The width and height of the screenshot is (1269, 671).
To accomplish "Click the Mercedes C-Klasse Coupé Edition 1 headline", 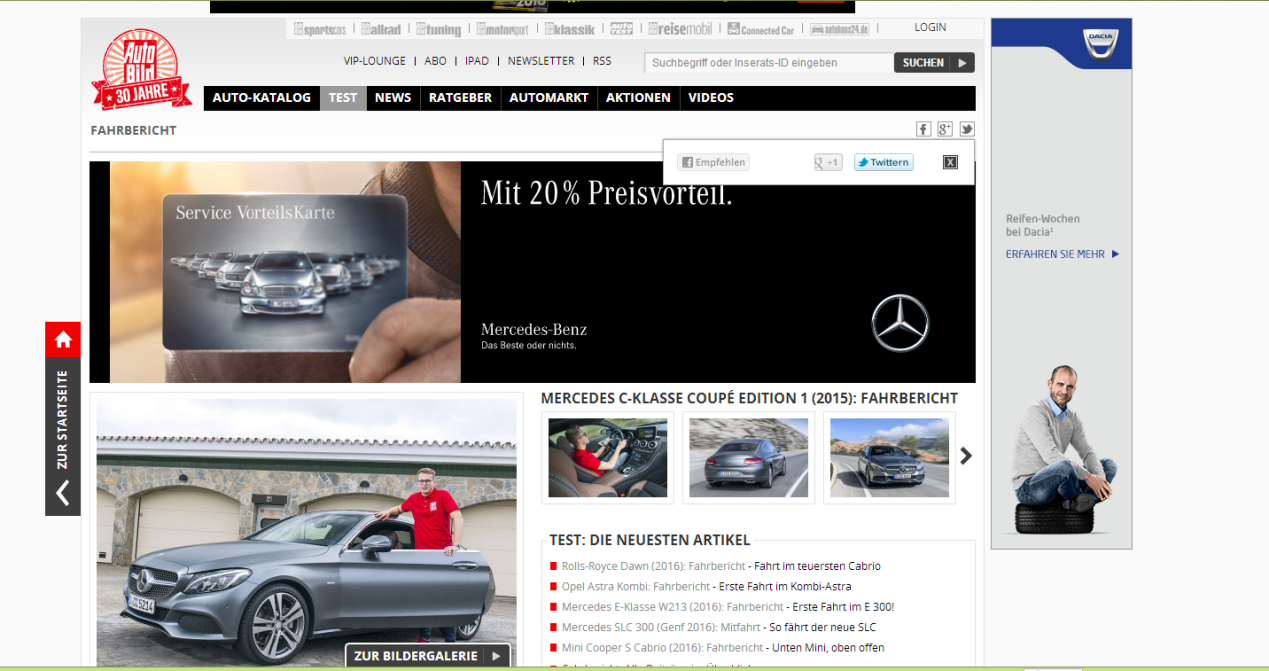I will (749, 398).
